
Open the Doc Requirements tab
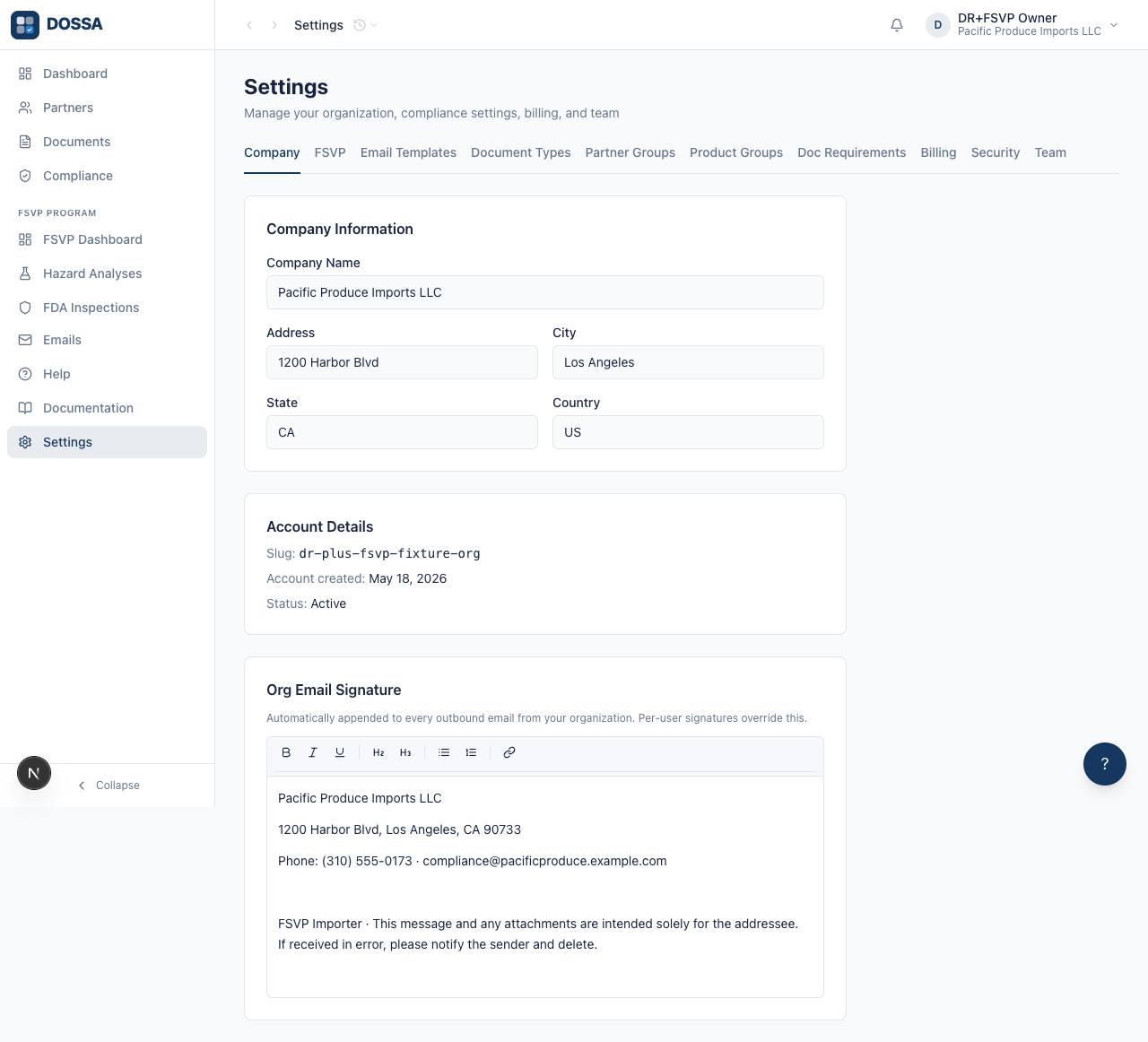tap(852, 152)
